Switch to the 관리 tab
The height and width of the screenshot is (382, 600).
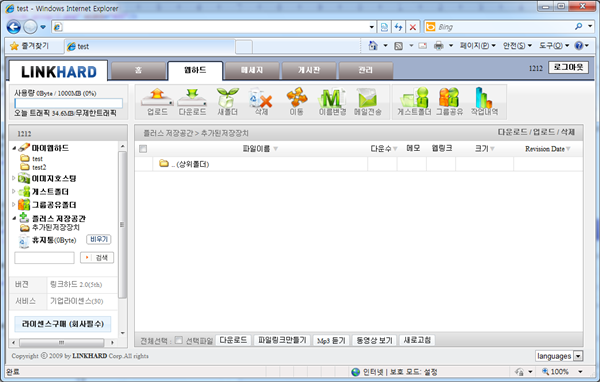(366, 70)
